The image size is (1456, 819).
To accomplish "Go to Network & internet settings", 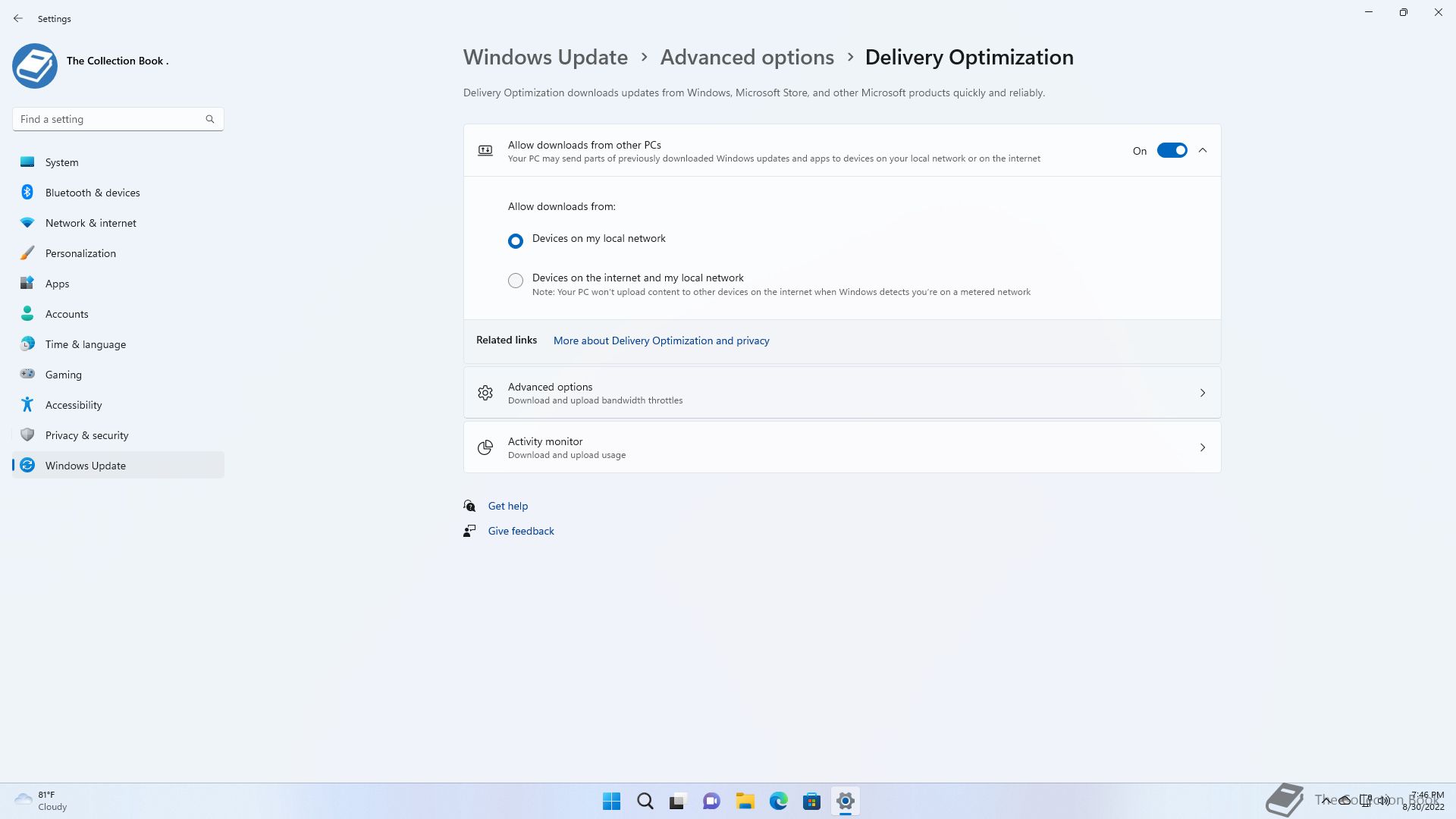I will point(91,223).
